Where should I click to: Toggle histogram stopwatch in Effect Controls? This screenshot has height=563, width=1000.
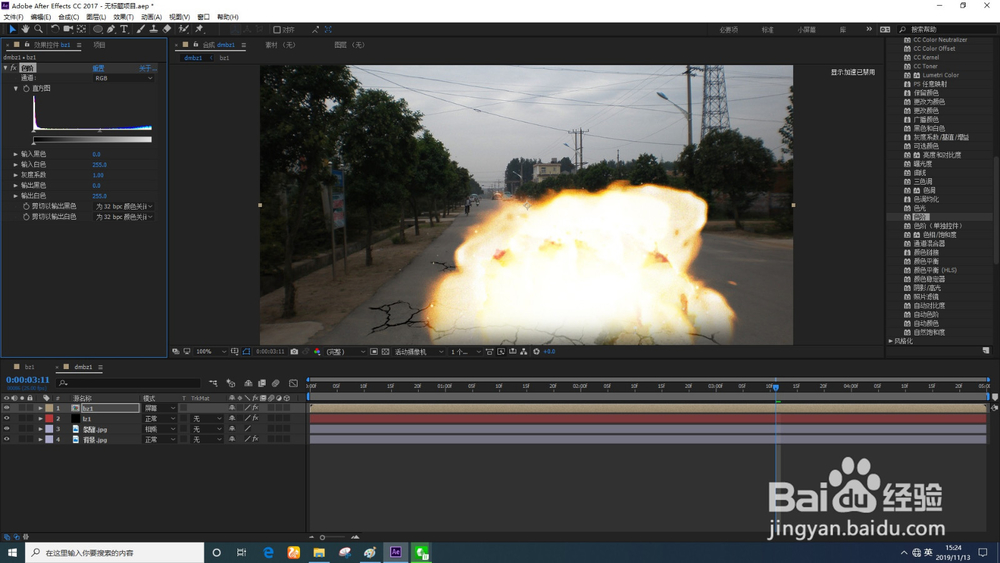(x=26, y=89)
